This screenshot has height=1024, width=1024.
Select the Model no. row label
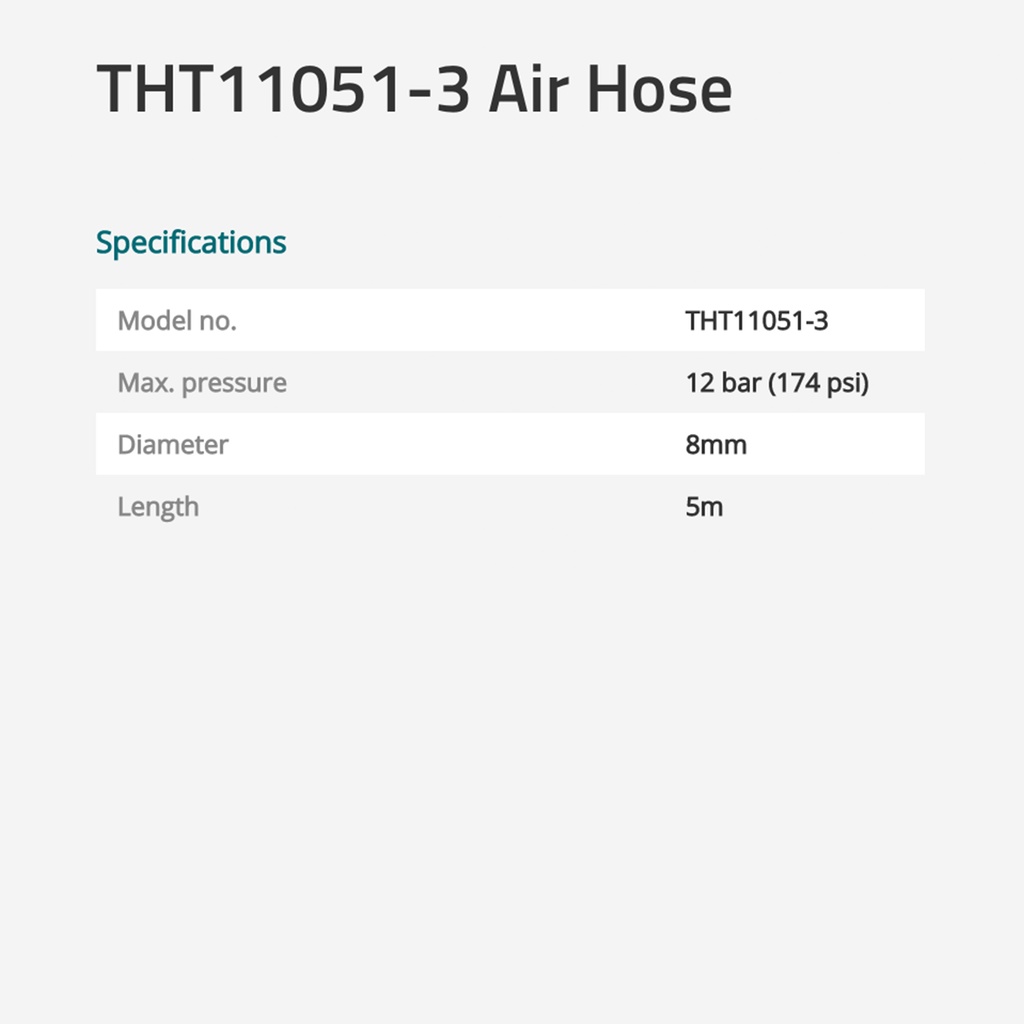[177, 321]
